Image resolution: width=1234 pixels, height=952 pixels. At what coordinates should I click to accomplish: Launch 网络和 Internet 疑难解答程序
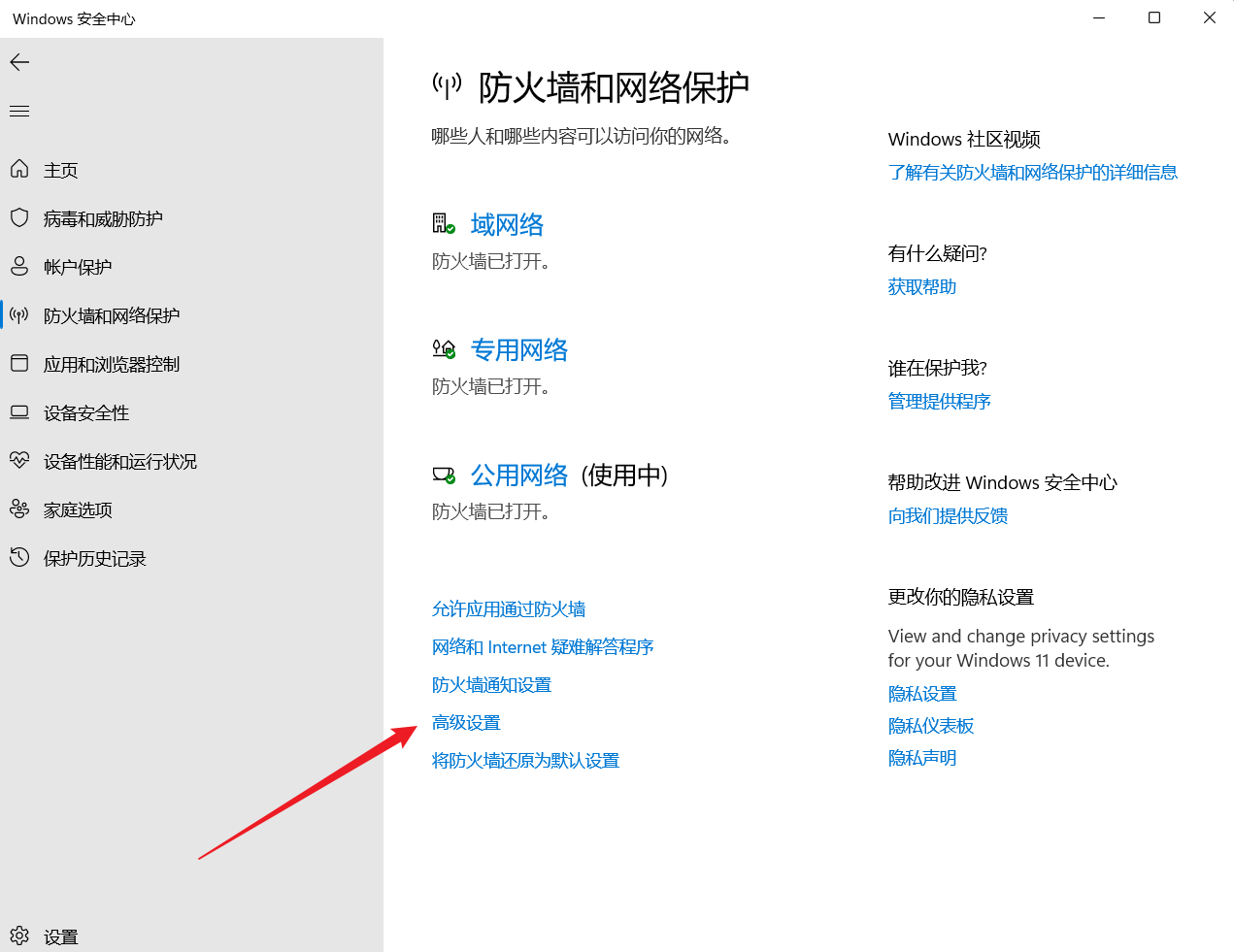click(543, 646)
